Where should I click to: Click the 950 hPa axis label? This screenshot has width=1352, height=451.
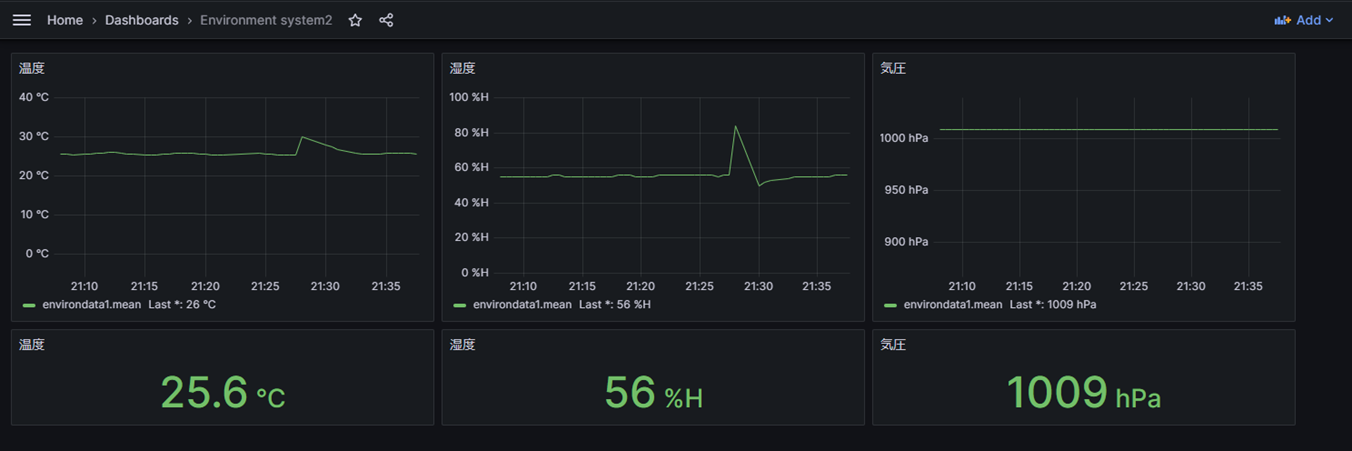[x=906, y=189]
